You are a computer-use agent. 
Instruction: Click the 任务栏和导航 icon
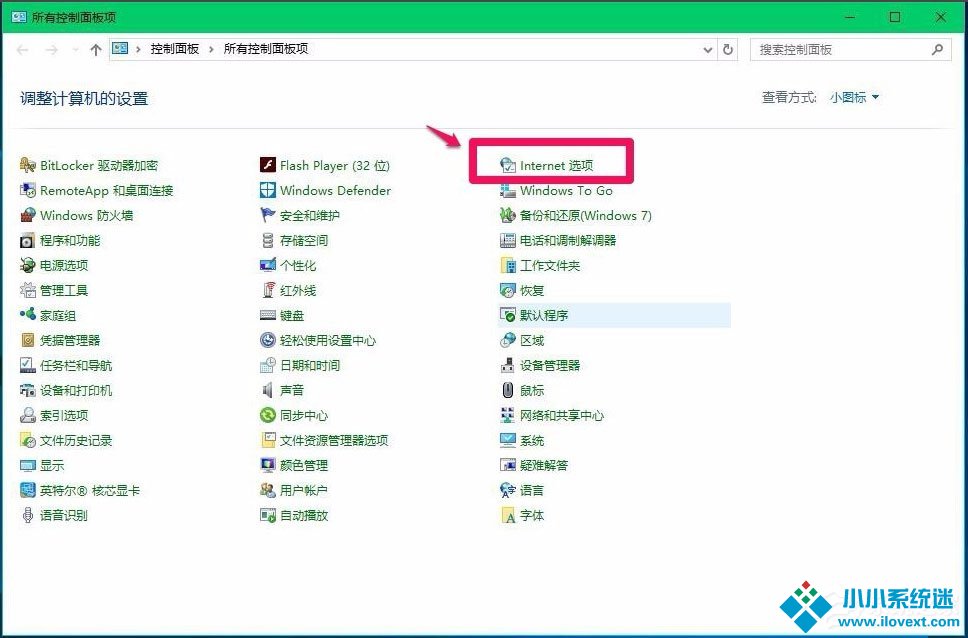tap(28, 365)
